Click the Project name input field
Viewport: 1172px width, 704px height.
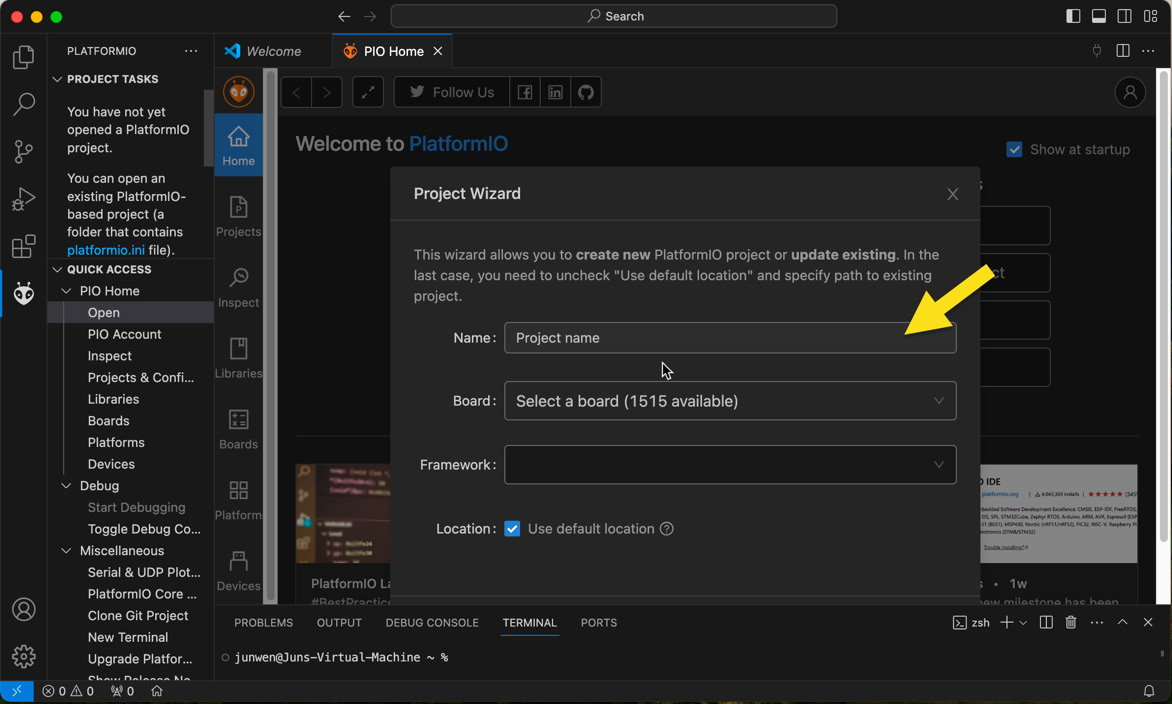pyautogui.click(x=730, y=338)
